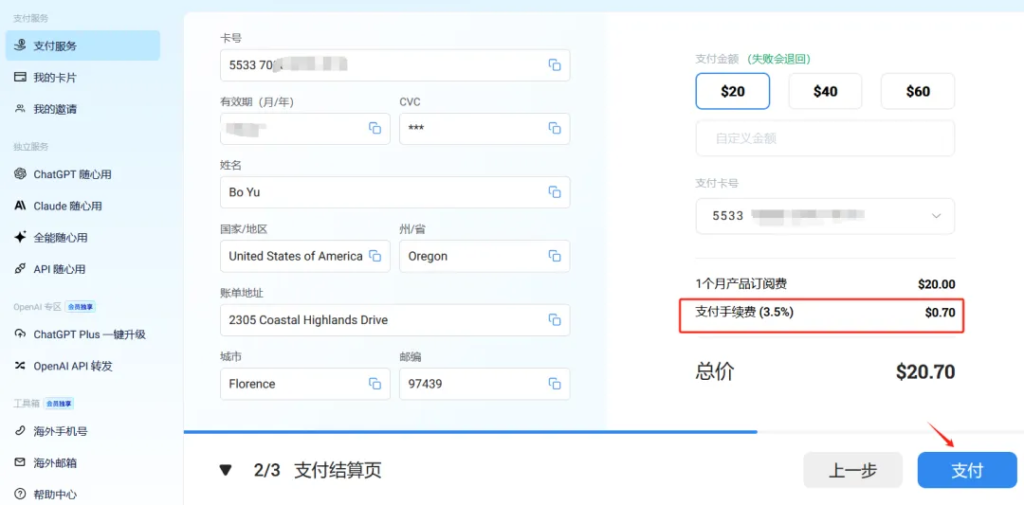Viewport: 1024px width, 505px height.
Task: Select the $20 payment amount
Action: click(733, 91)
